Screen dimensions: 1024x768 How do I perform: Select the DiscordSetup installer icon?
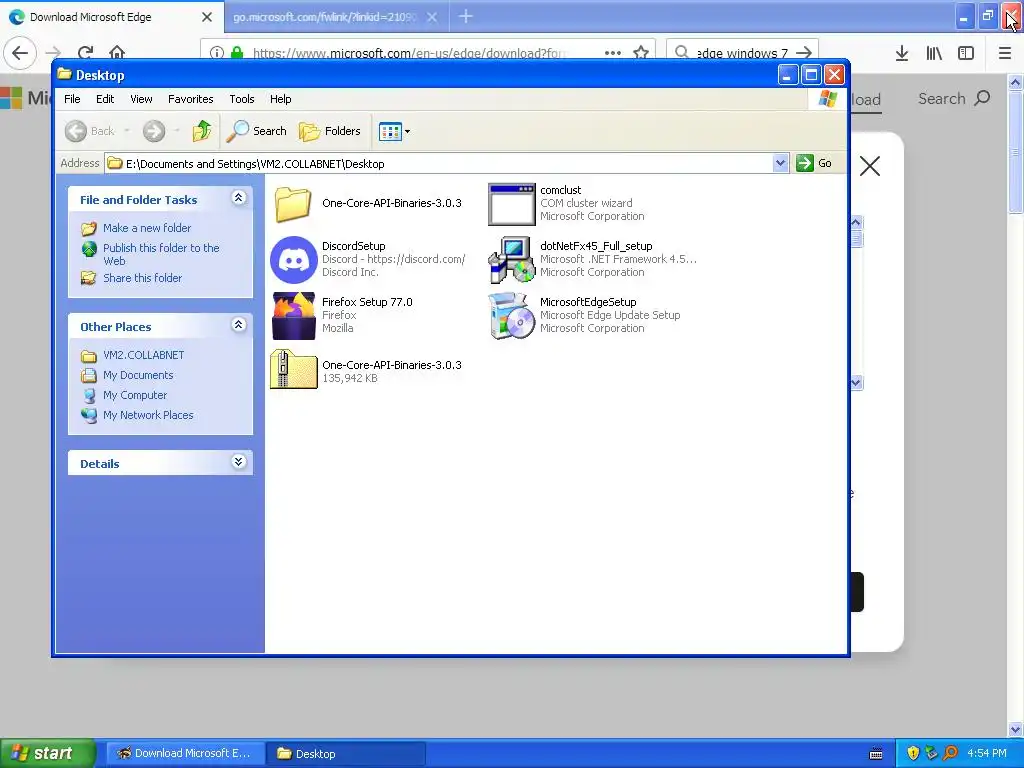[293, 260]
